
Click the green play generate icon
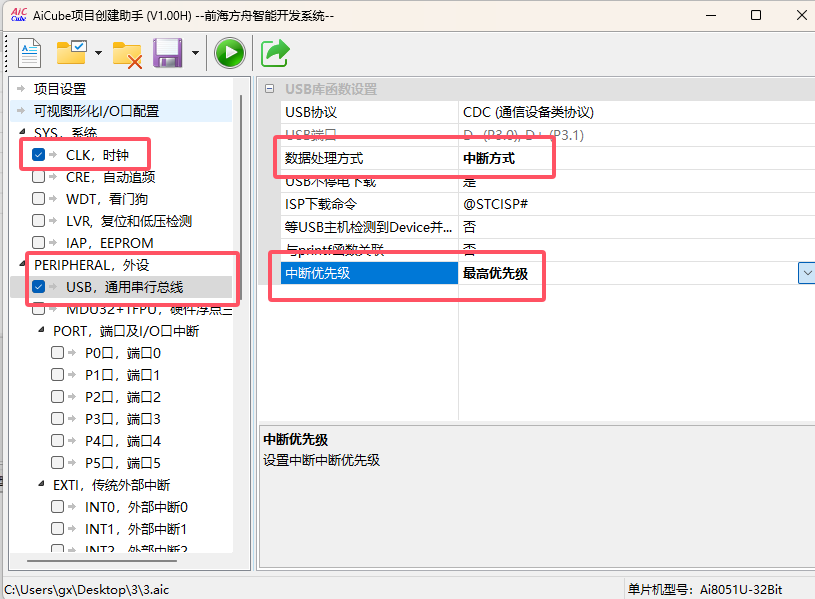pyautogui.click(x=230, y=53)
